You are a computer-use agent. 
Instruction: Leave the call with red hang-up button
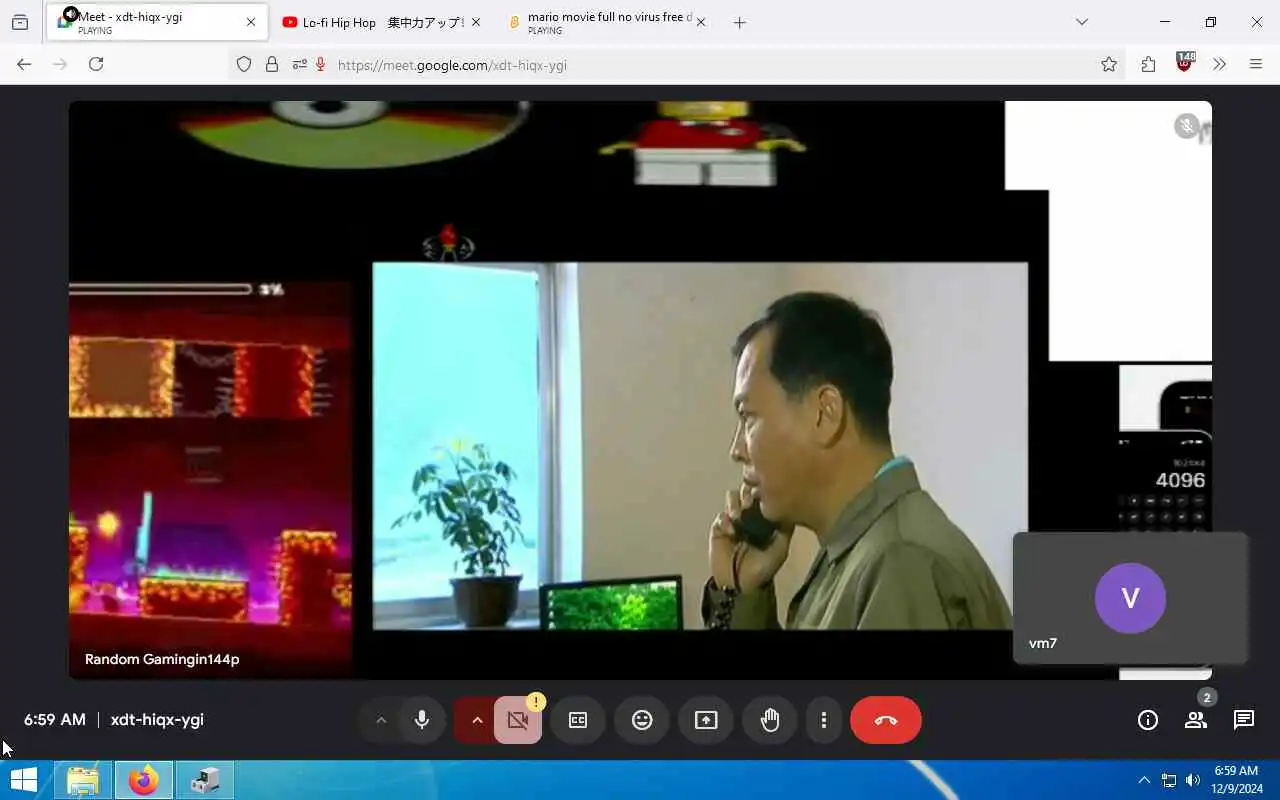[886, 720]
